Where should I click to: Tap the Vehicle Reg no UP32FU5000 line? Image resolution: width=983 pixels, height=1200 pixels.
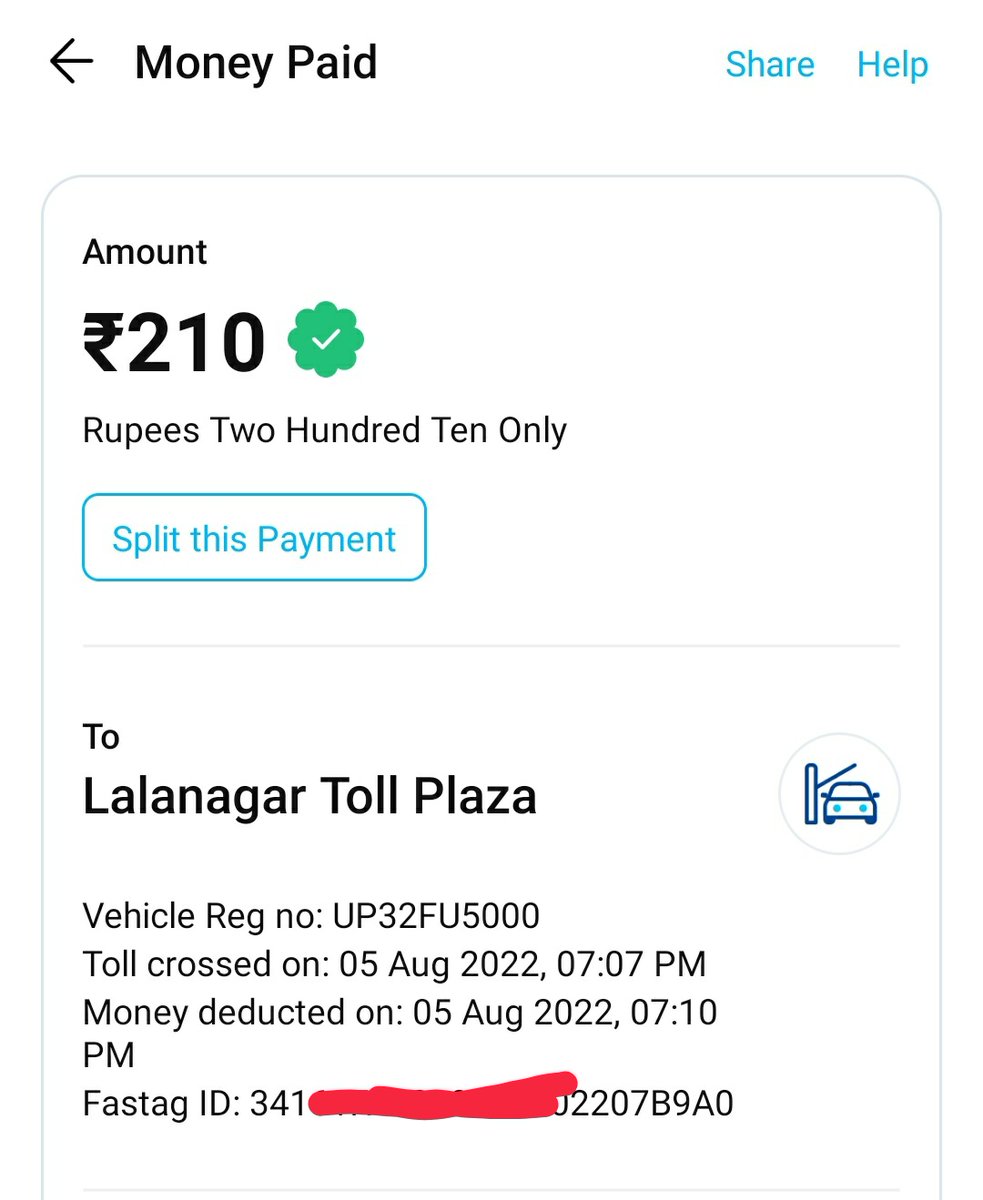click(311, 915)
